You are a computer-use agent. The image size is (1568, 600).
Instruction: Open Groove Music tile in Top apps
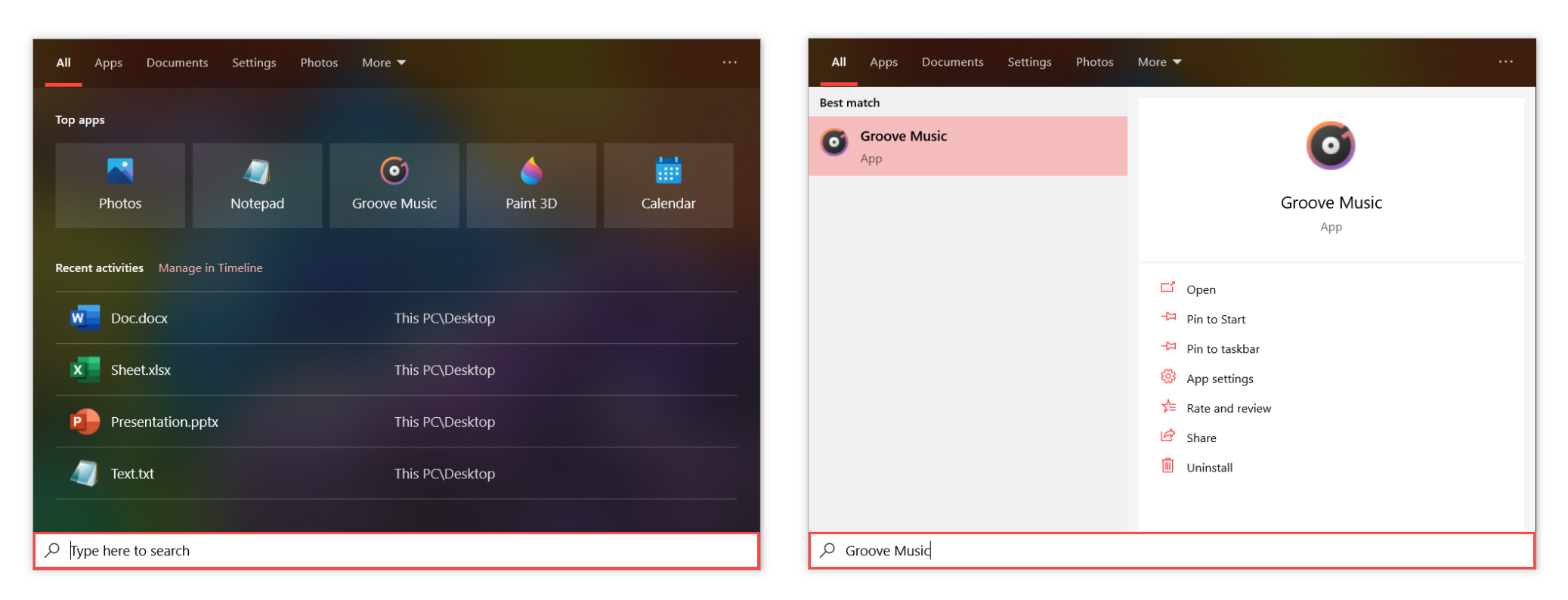tap(394, 185)
